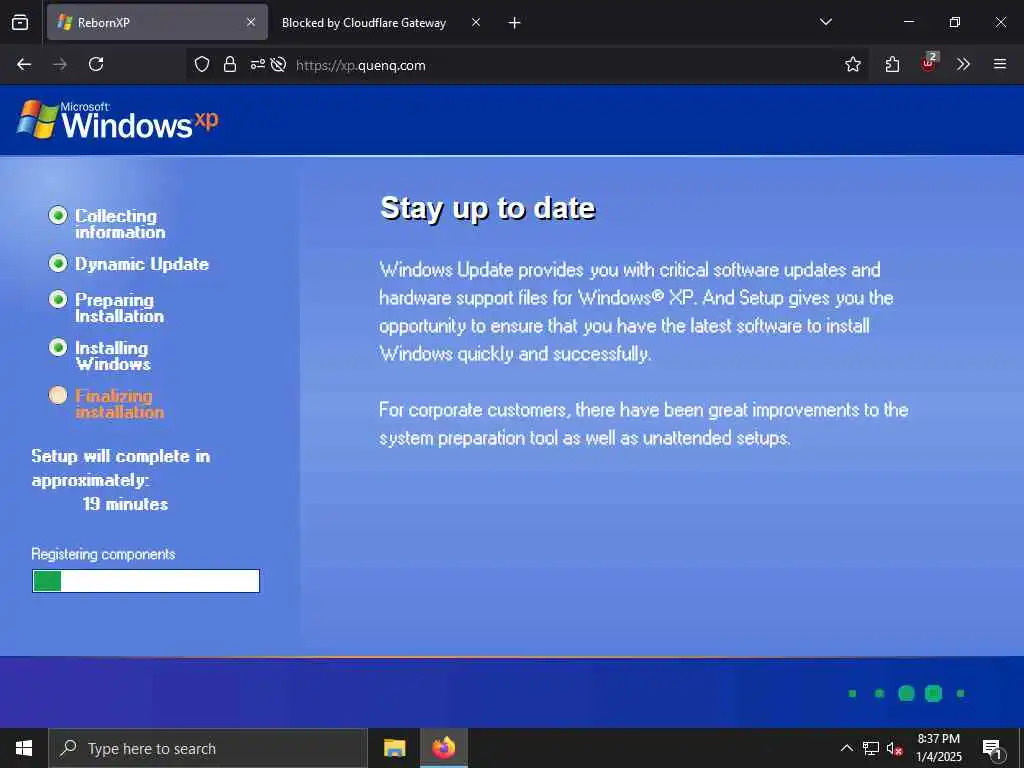Screen dimensions: 1024x768
Task: Open the clock showing 8:37 PM
Action: point(938,748)
